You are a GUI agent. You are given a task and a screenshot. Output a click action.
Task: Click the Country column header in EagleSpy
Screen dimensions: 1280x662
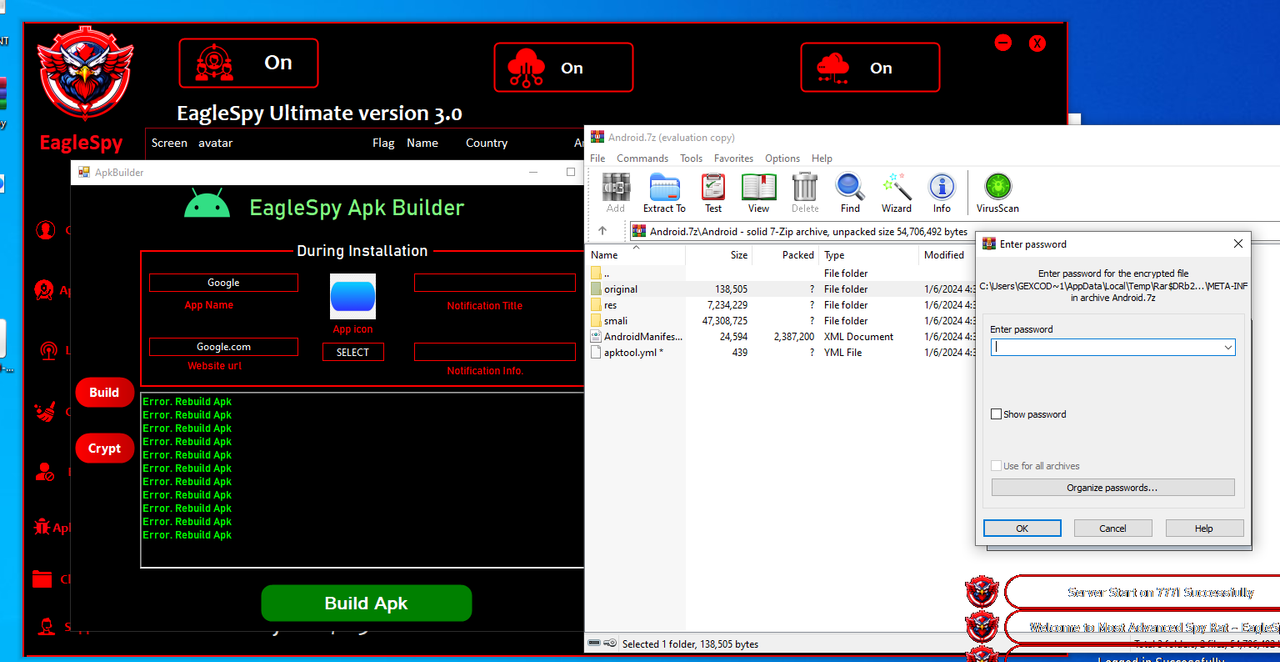(486, 143)
